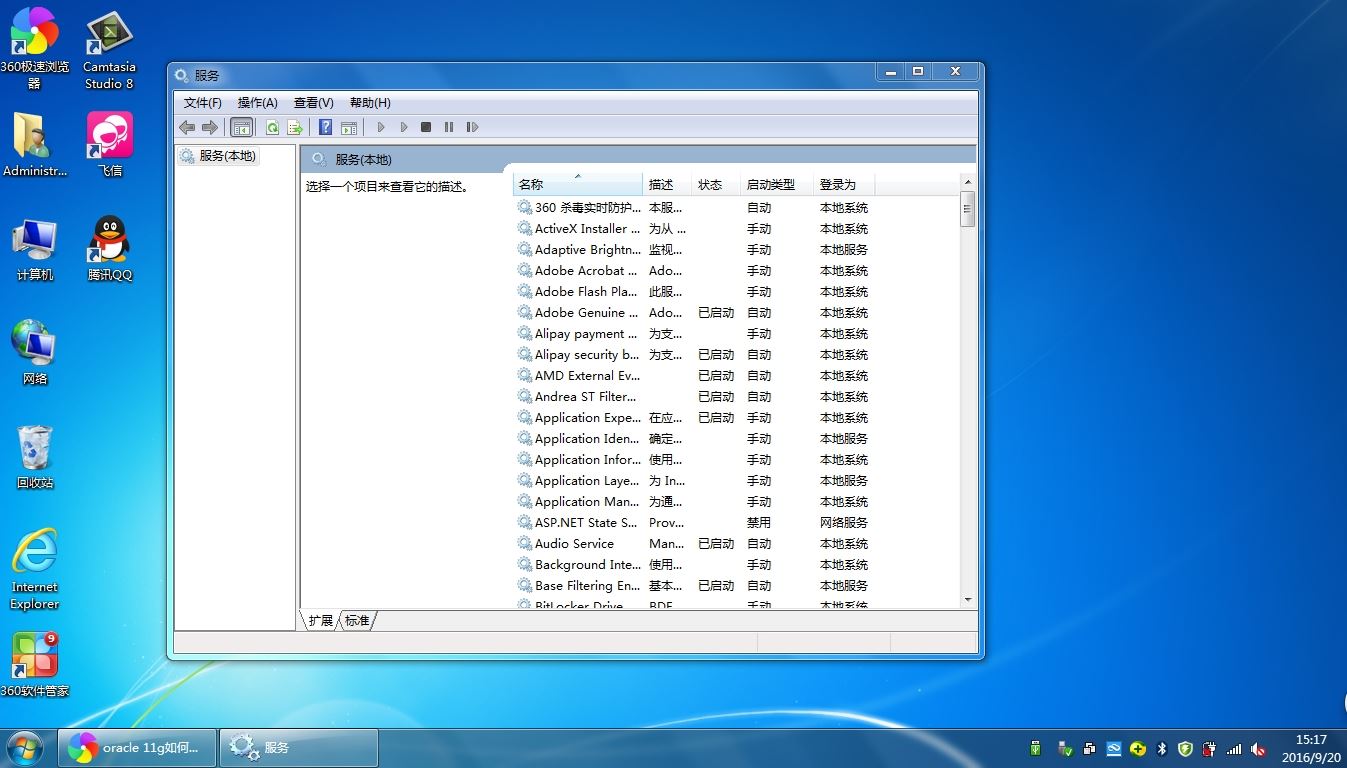Click the Restart Service icon
The width and height of the screenshot is (1347, 768).
[473, 127]
